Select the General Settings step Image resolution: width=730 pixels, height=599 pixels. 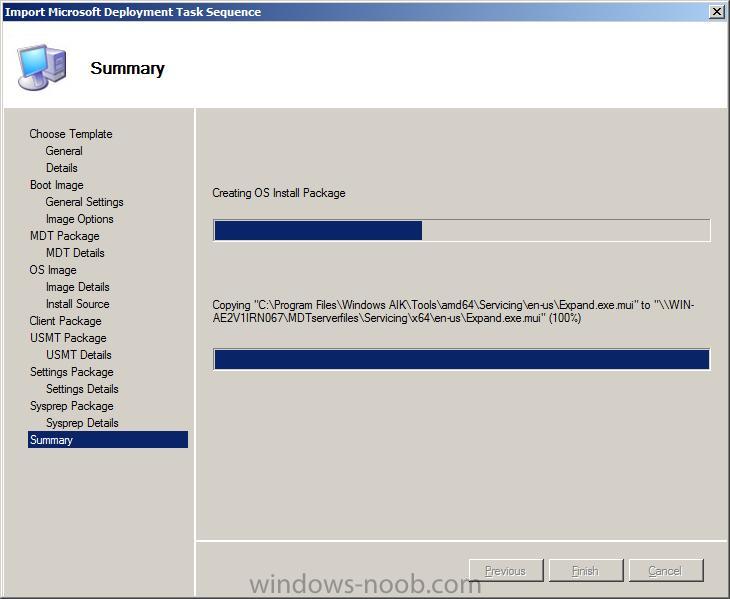click(x=84, y=202)
